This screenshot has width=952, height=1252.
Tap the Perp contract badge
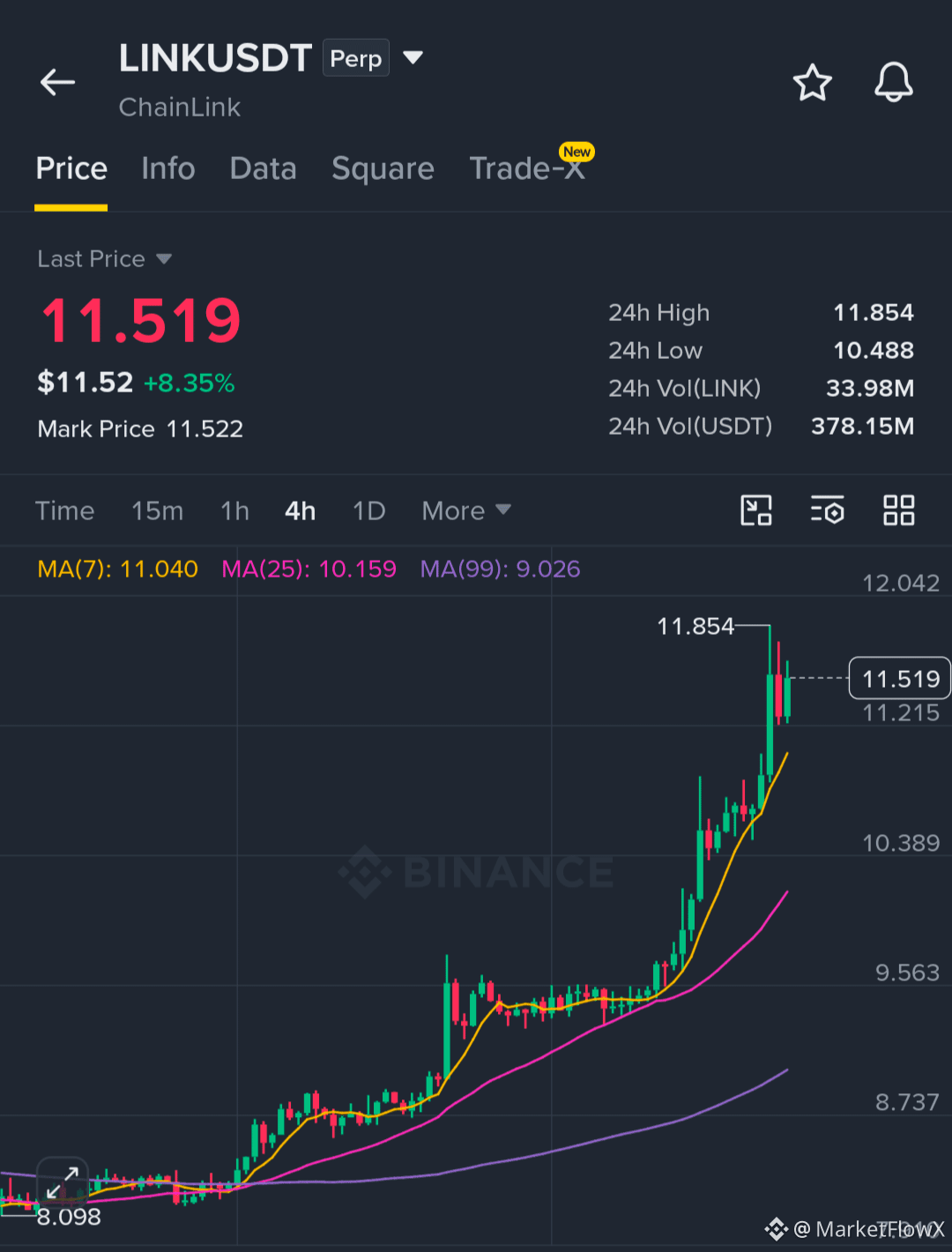pyautogui.click(x=356, y=58)
